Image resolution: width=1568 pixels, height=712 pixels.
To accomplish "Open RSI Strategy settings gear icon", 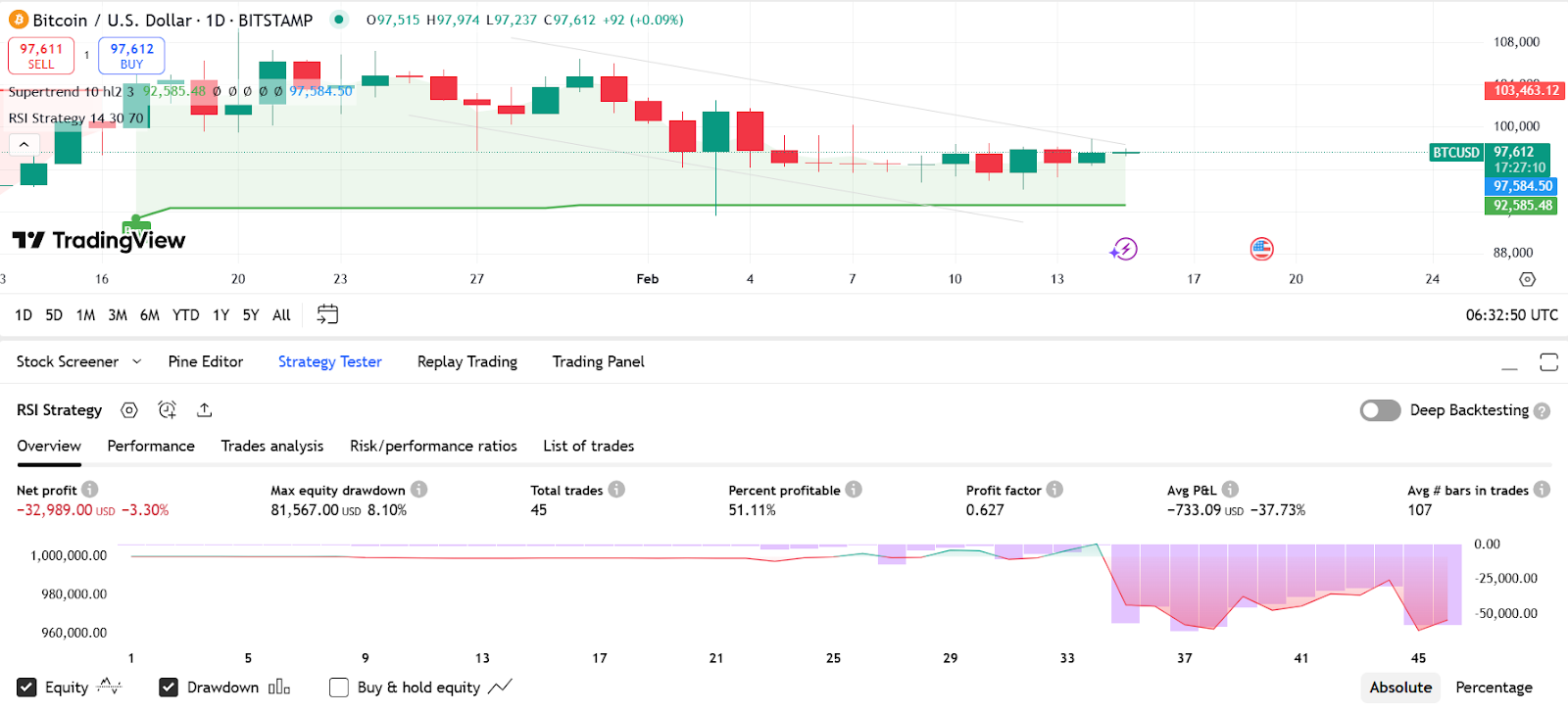I will [x=129, y=410].
